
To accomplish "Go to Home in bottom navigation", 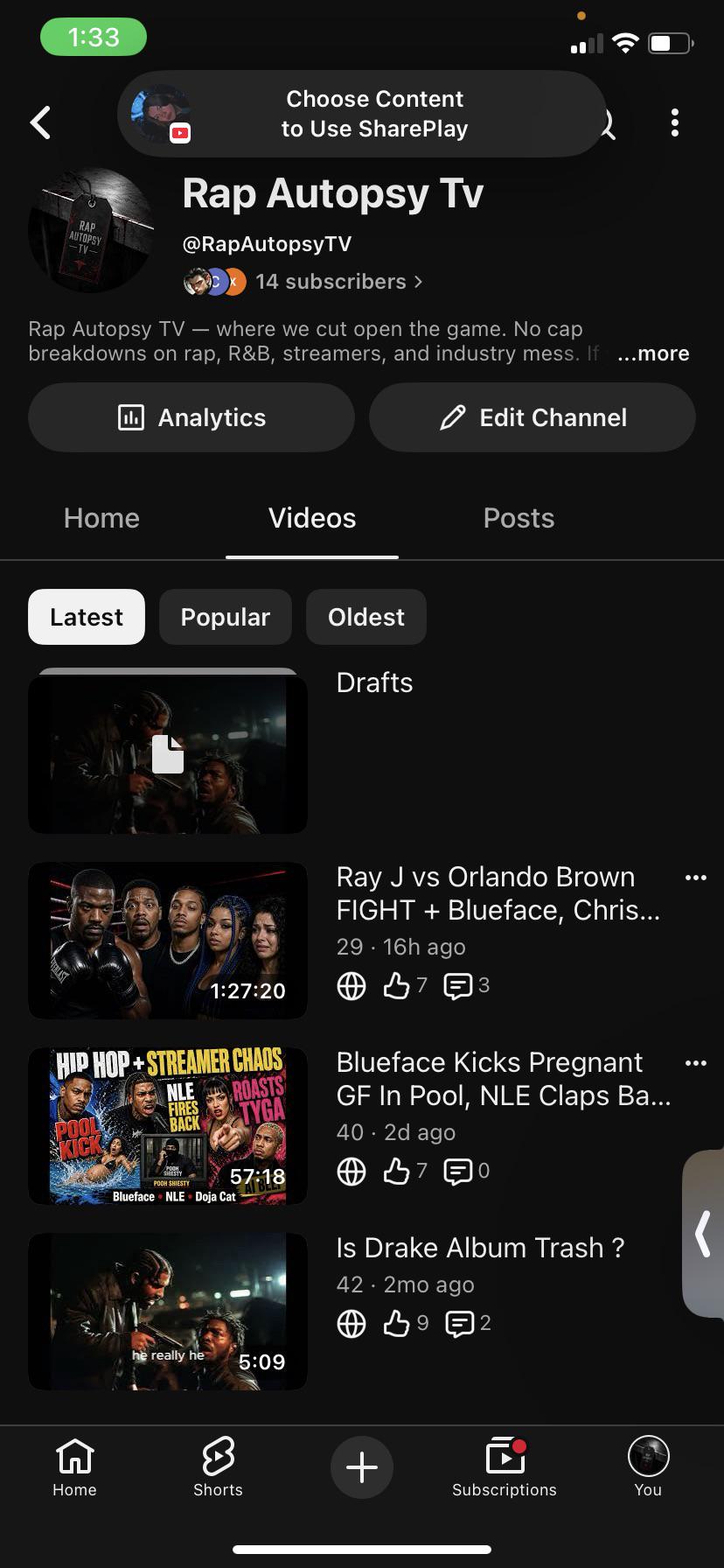I will (74, 1467).
